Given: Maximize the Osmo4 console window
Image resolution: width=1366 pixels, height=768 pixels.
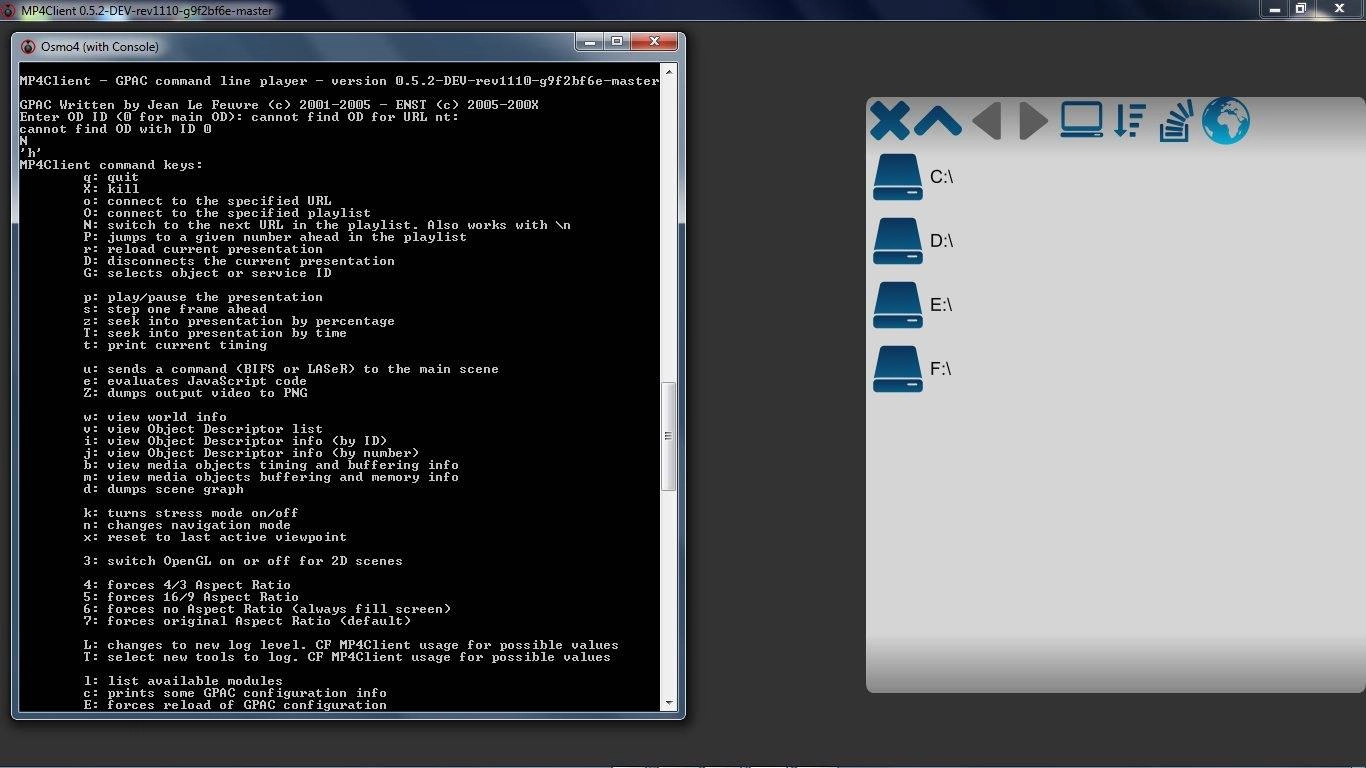Looking at the screenshot, I should (x=617, y=42).
